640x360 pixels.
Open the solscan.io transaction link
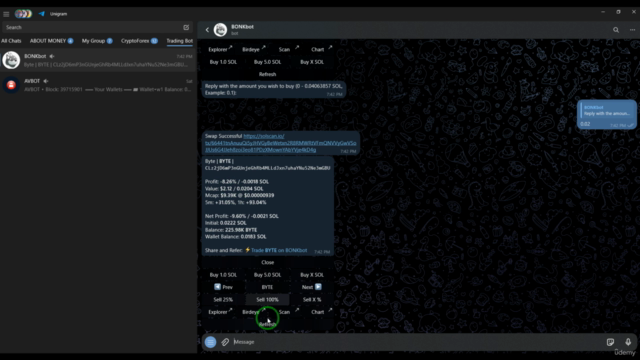click(280, 143)
